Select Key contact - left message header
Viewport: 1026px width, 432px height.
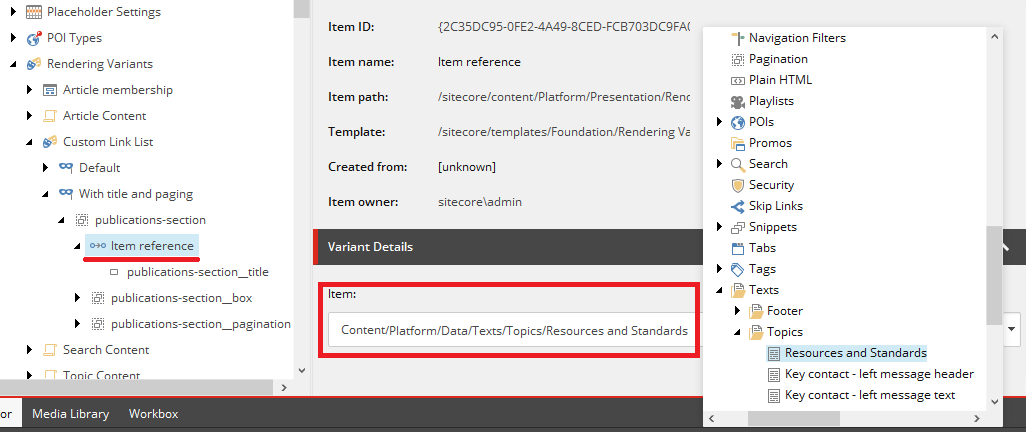coord(878,374)
